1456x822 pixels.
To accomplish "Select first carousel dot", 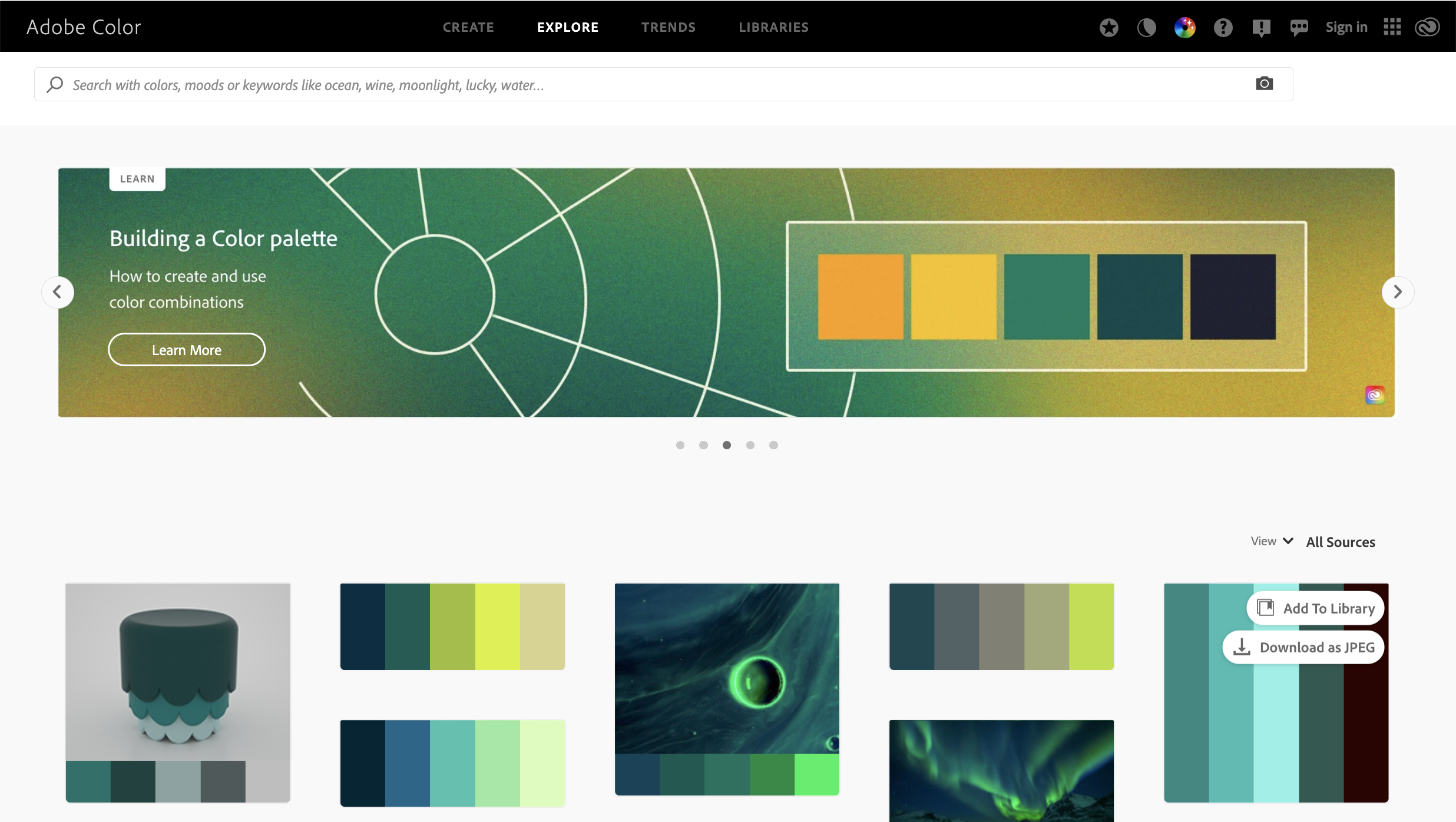I will click(x=680, y=445).
